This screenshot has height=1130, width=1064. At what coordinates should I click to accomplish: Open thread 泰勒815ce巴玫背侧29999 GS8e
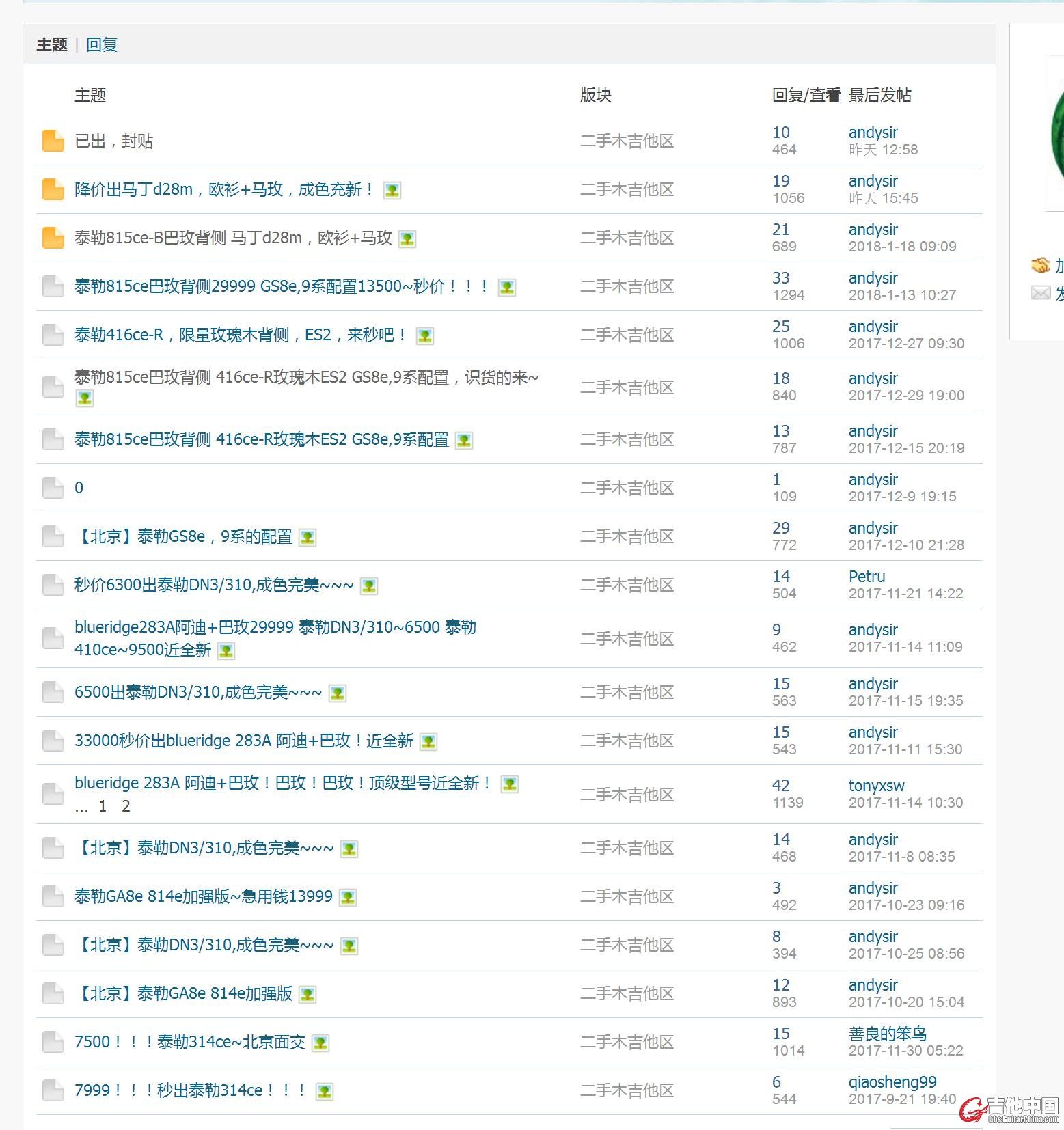283,287
